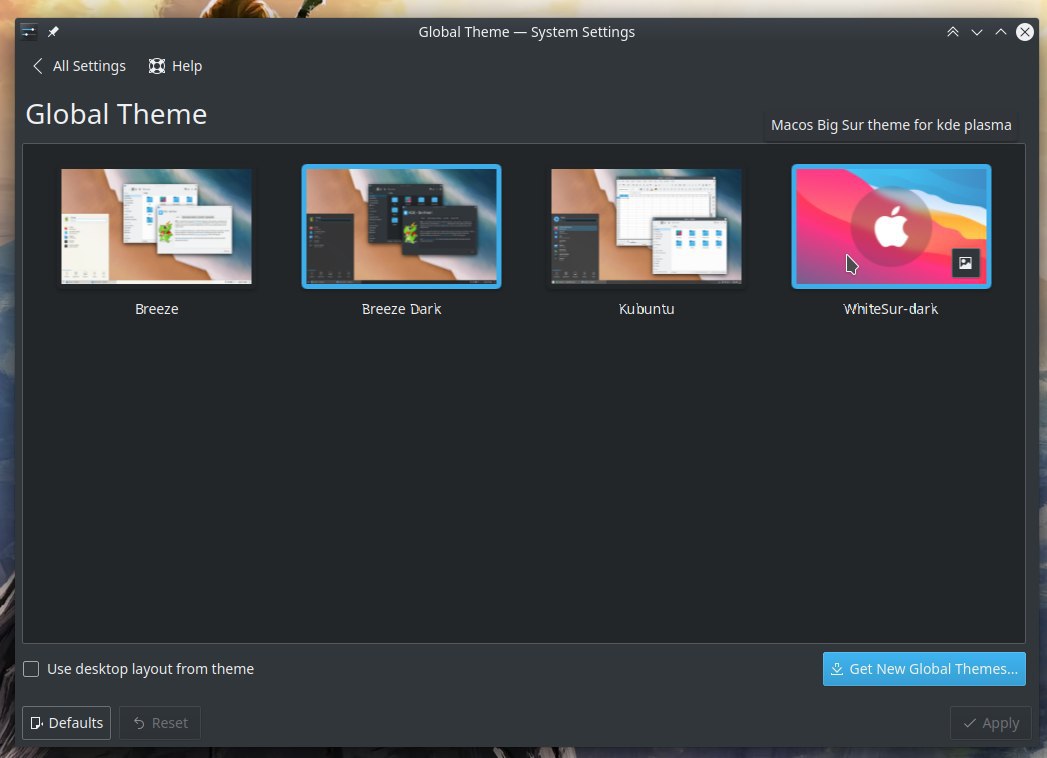The width and height of the screenshot is (1047, 758).
Task: Click the Apply button
Action: tap(990, 723)
